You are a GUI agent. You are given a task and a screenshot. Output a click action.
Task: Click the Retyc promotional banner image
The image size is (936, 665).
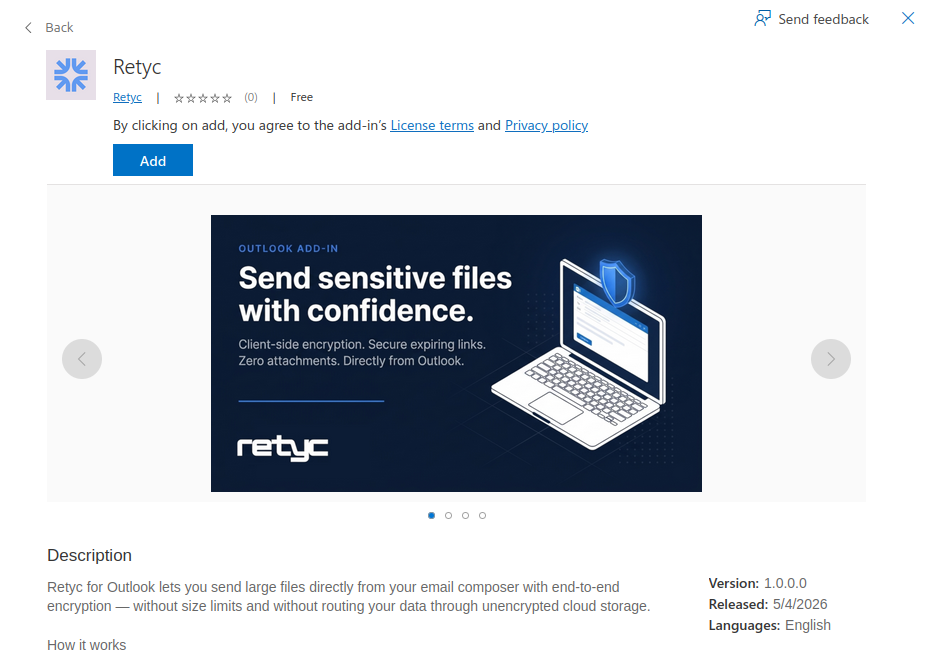click(456, 353)
